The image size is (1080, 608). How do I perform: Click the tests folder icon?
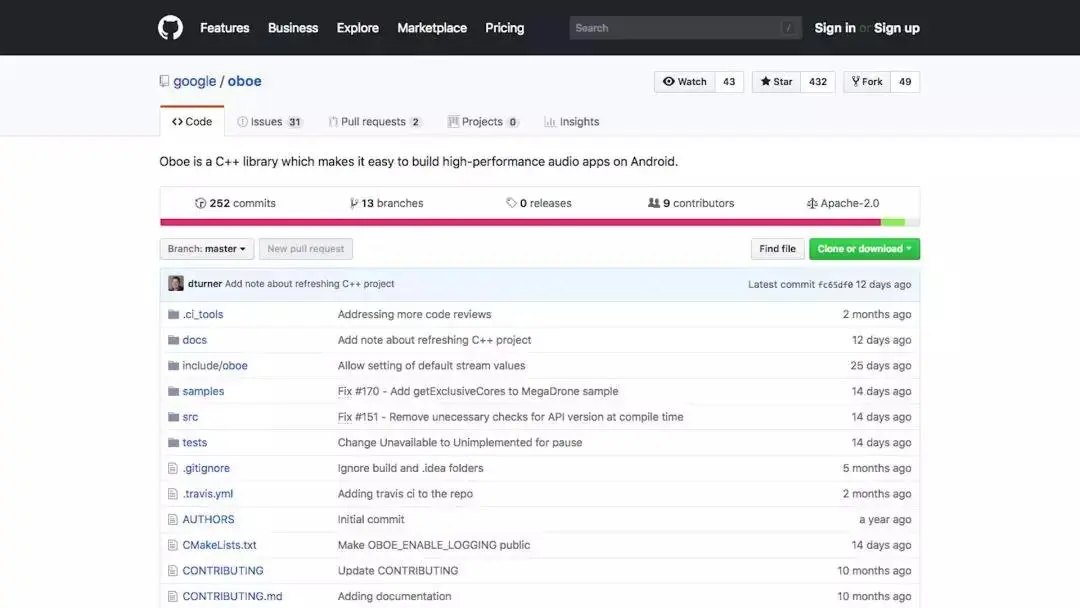(173, 443)
